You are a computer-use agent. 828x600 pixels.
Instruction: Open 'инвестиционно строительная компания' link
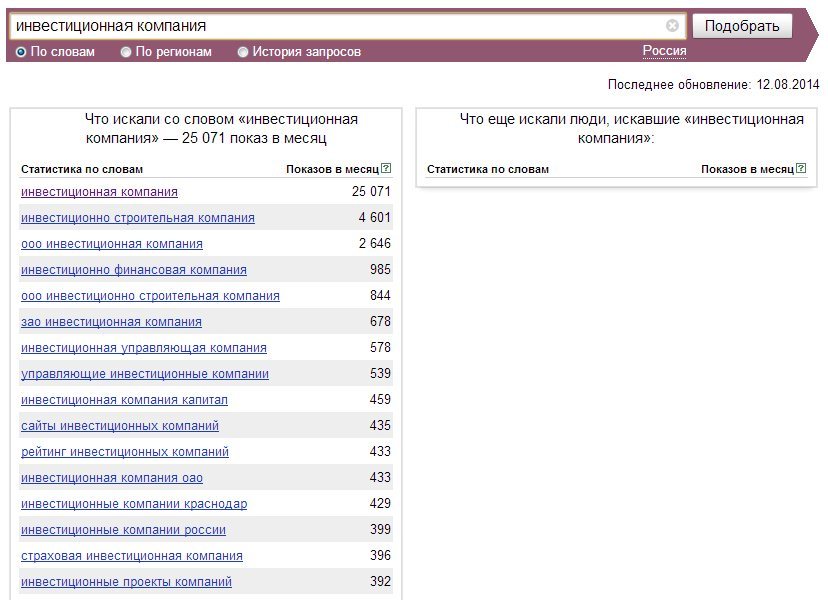(137, 218)
